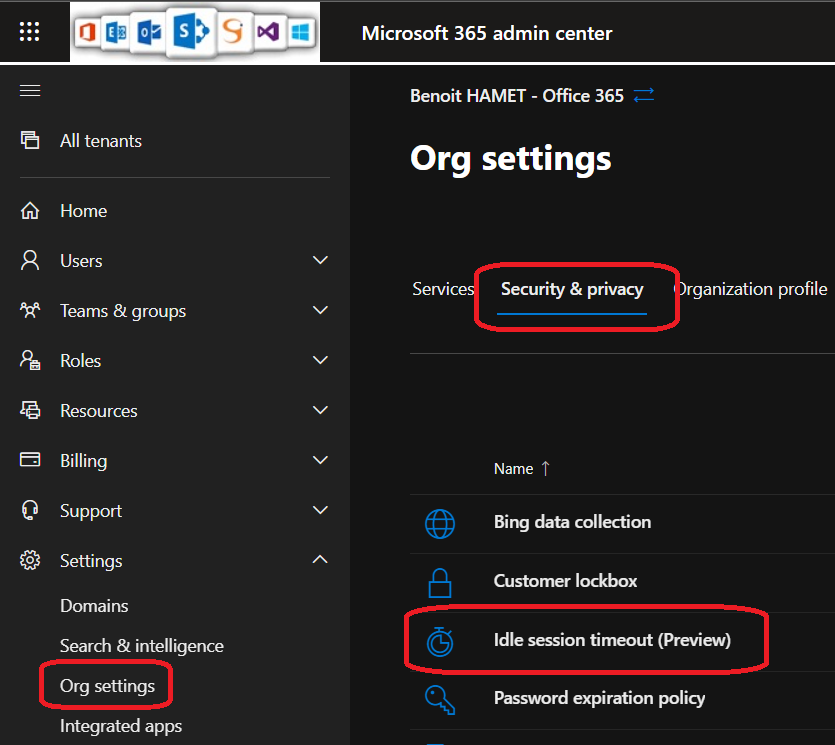Click the Bing data collection globe icon
Image resolution: width=835 pixels, height=745 pixels.
click(x=439, y=523)
